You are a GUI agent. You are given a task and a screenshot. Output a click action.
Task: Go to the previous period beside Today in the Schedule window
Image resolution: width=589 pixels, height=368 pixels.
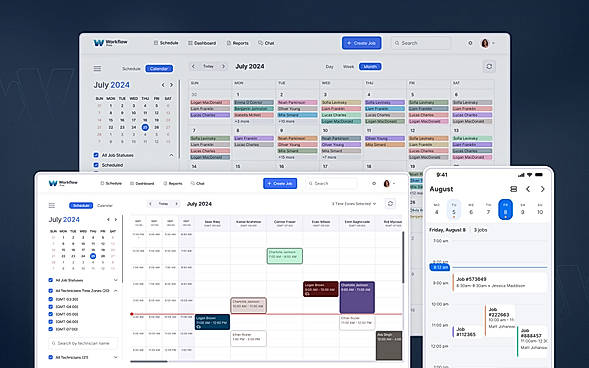tap(150, 204)
